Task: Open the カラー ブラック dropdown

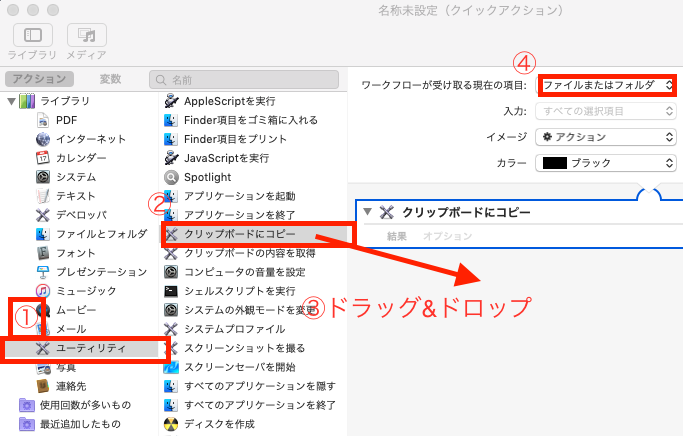Action: (x=606, y=163)
